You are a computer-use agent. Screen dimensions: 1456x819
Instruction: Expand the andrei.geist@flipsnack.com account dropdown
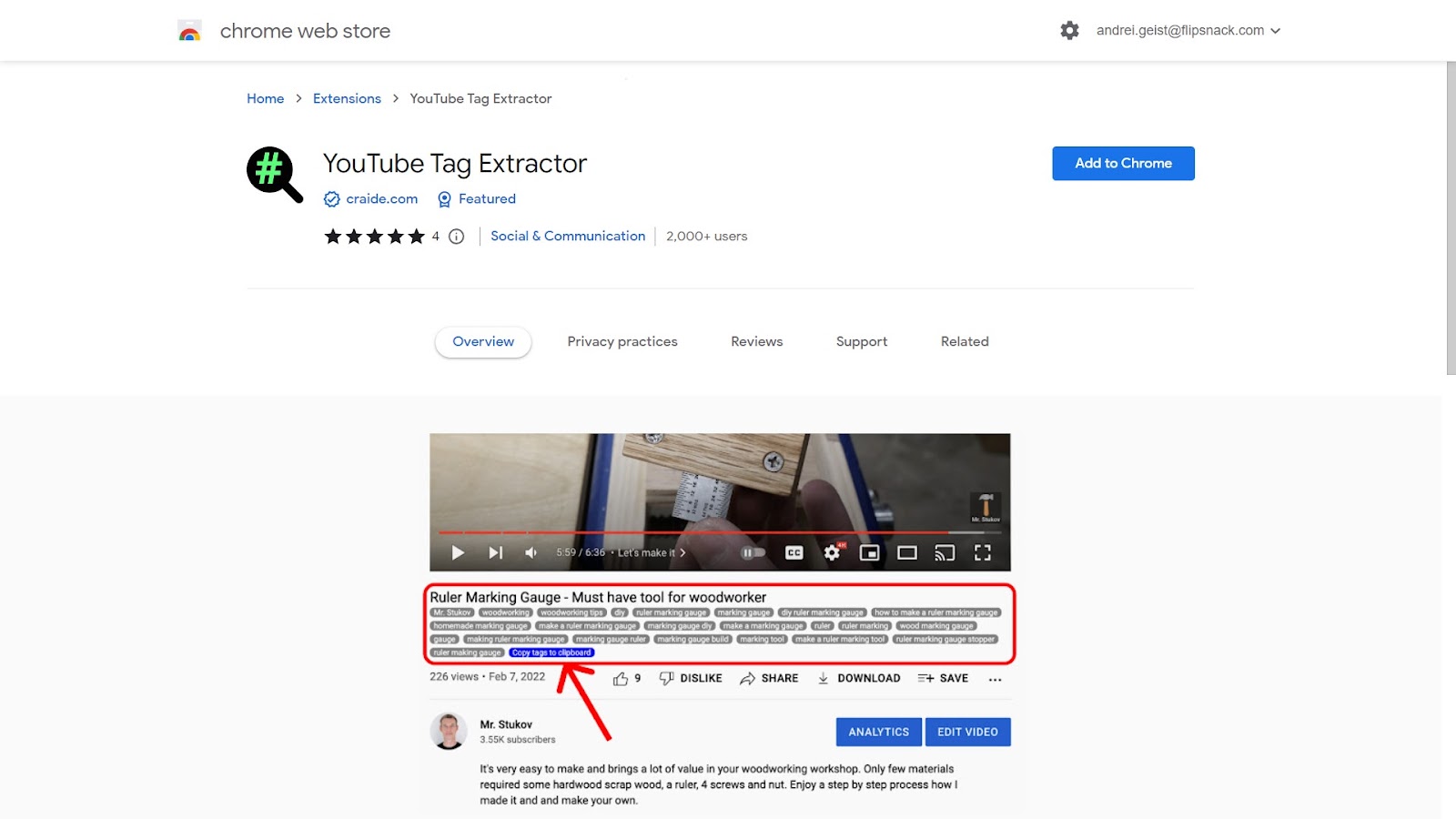[1188, 31]
